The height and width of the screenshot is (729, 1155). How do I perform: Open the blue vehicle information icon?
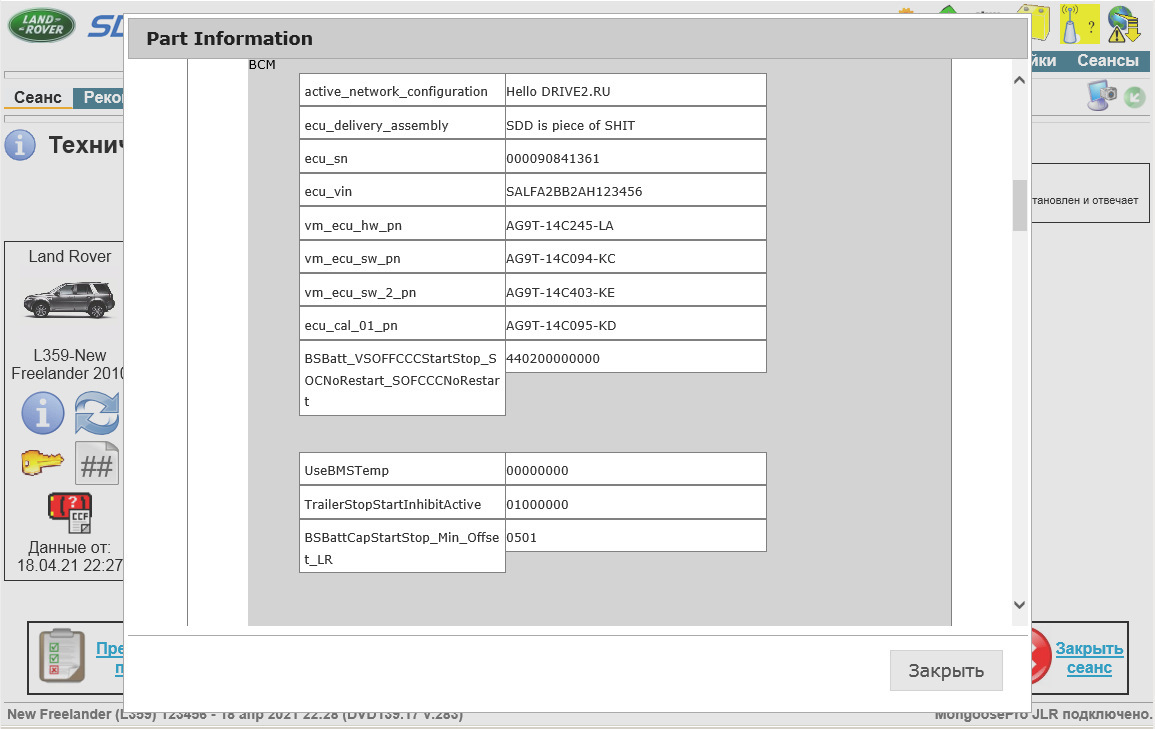pyautogui.click(x=43, y=413)
